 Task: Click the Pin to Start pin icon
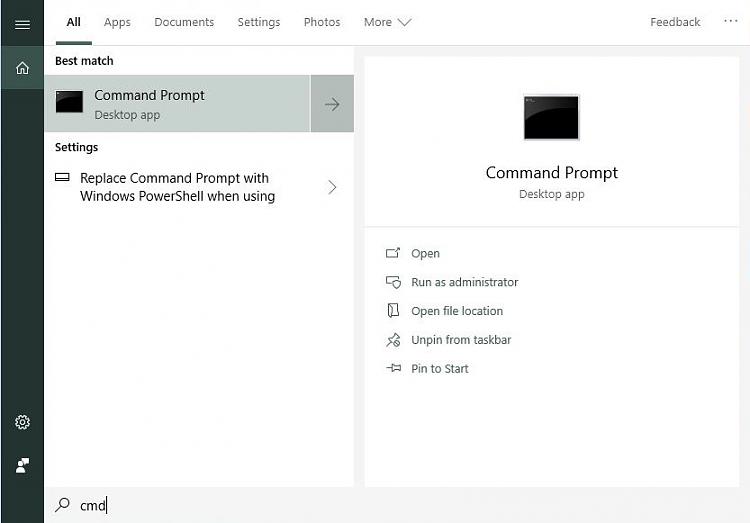(x=394, y=368)
